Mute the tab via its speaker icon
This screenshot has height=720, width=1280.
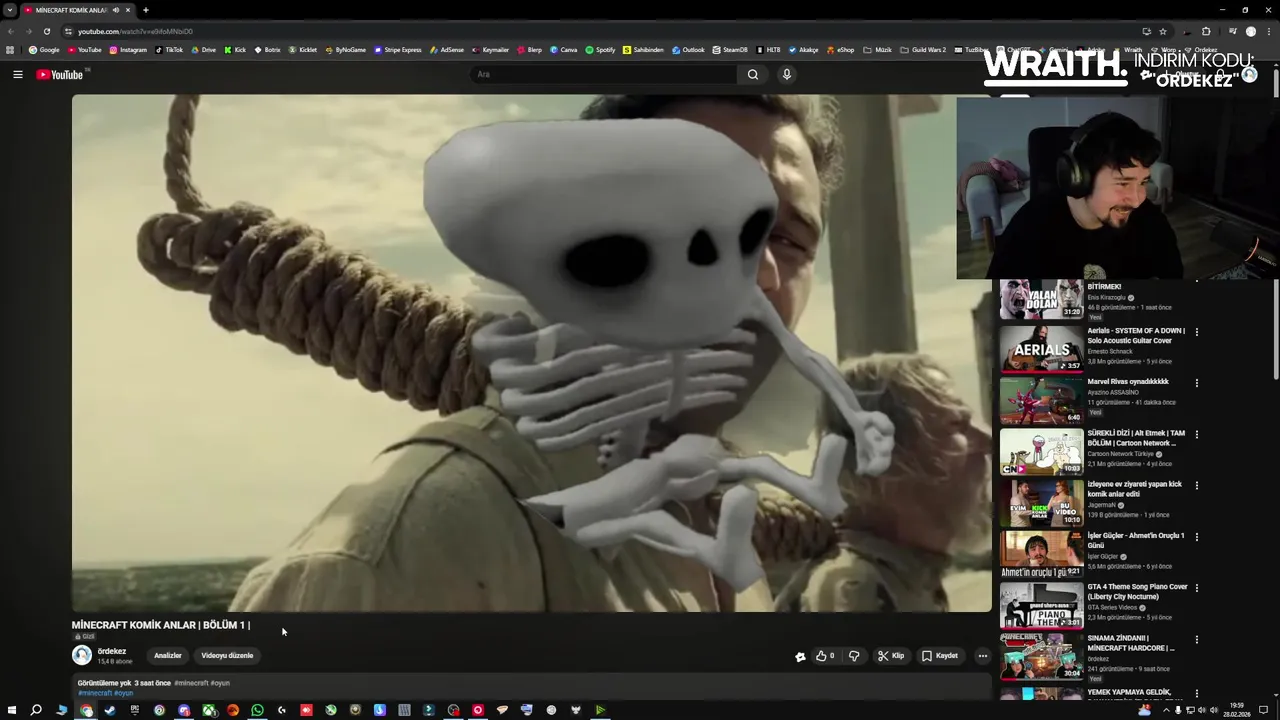pos(116,10)
